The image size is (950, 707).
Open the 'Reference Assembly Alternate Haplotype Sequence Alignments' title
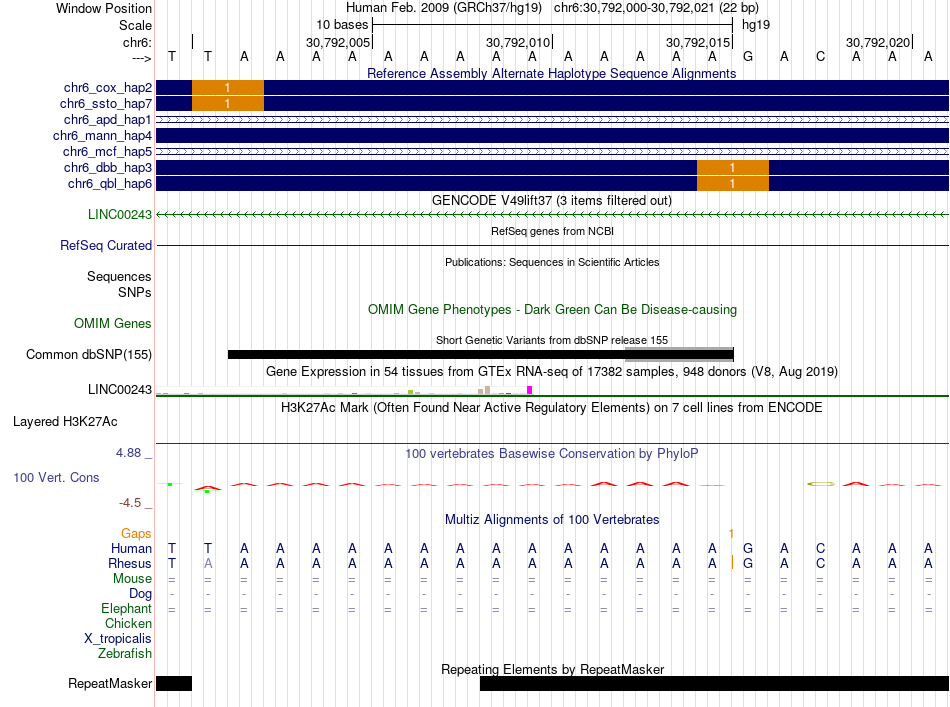[551, 73]
